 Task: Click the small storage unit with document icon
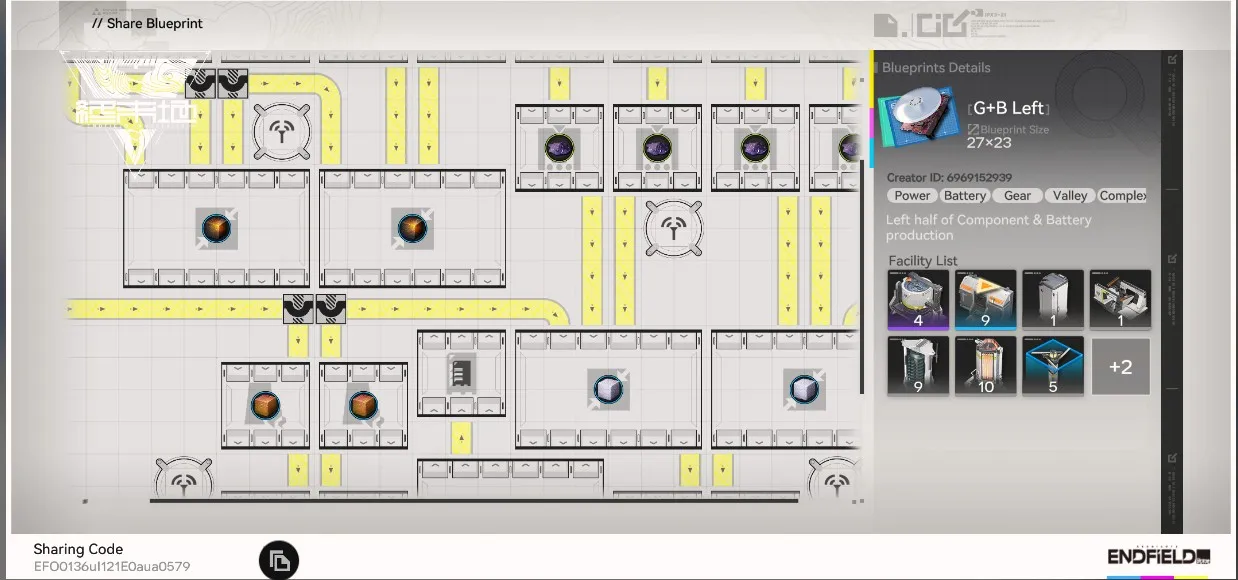(461, 374)
